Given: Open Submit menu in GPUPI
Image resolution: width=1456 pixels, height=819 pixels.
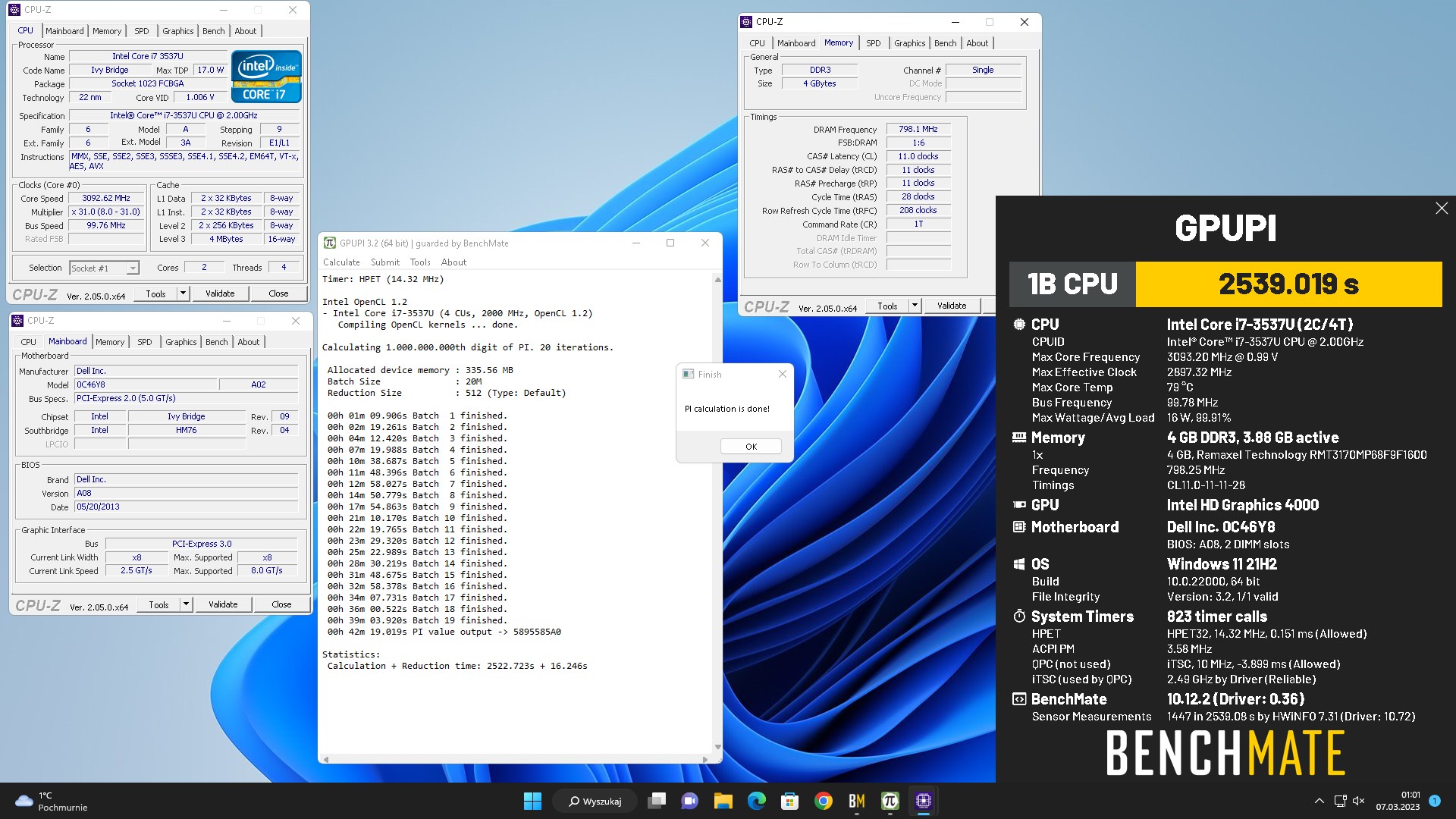Looking at the screenshot, I should [385, 262].
